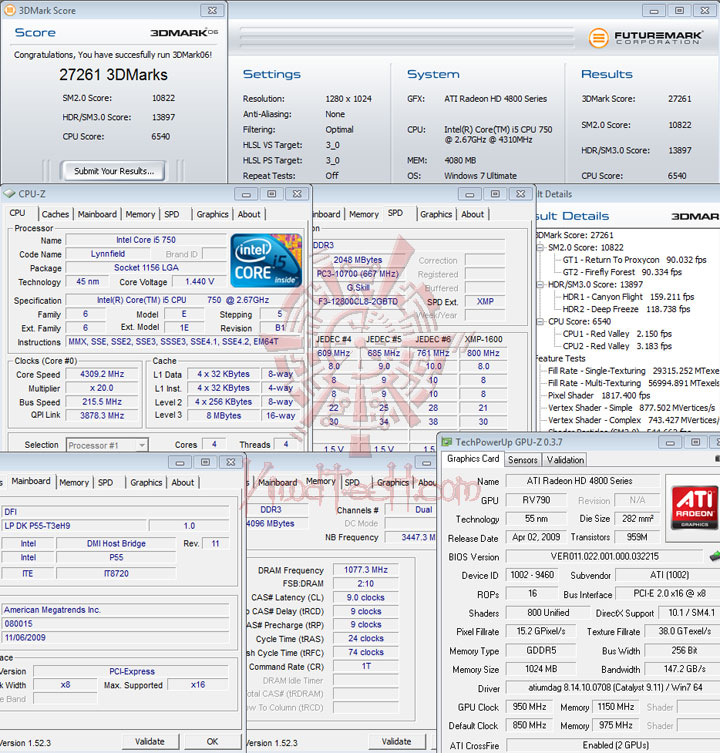Click the OK button in CPU-Z Mainboard window
This screenshot has height=753, width=720.
tap(212, 741)
